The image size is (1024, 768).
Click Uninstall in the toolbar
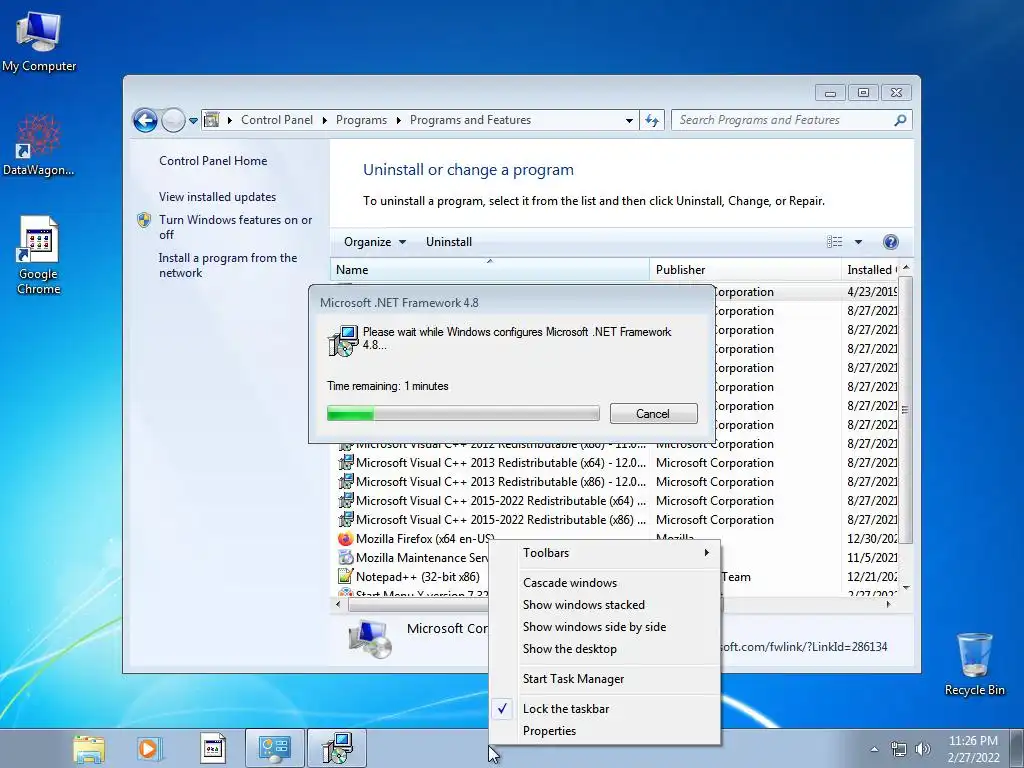[x=449, y=242]
